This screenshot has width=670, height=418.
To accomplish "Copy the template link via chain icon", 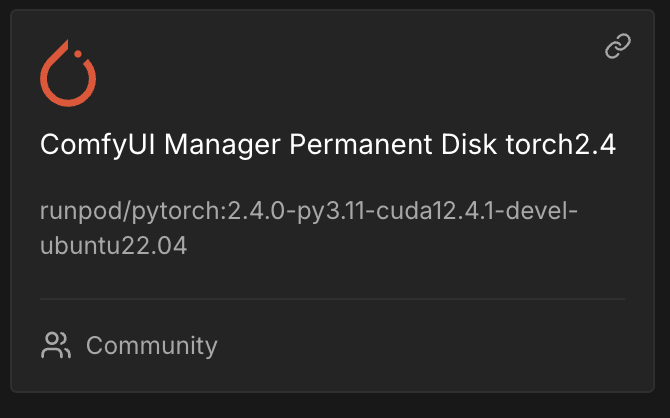I will [x=618, y=48].
